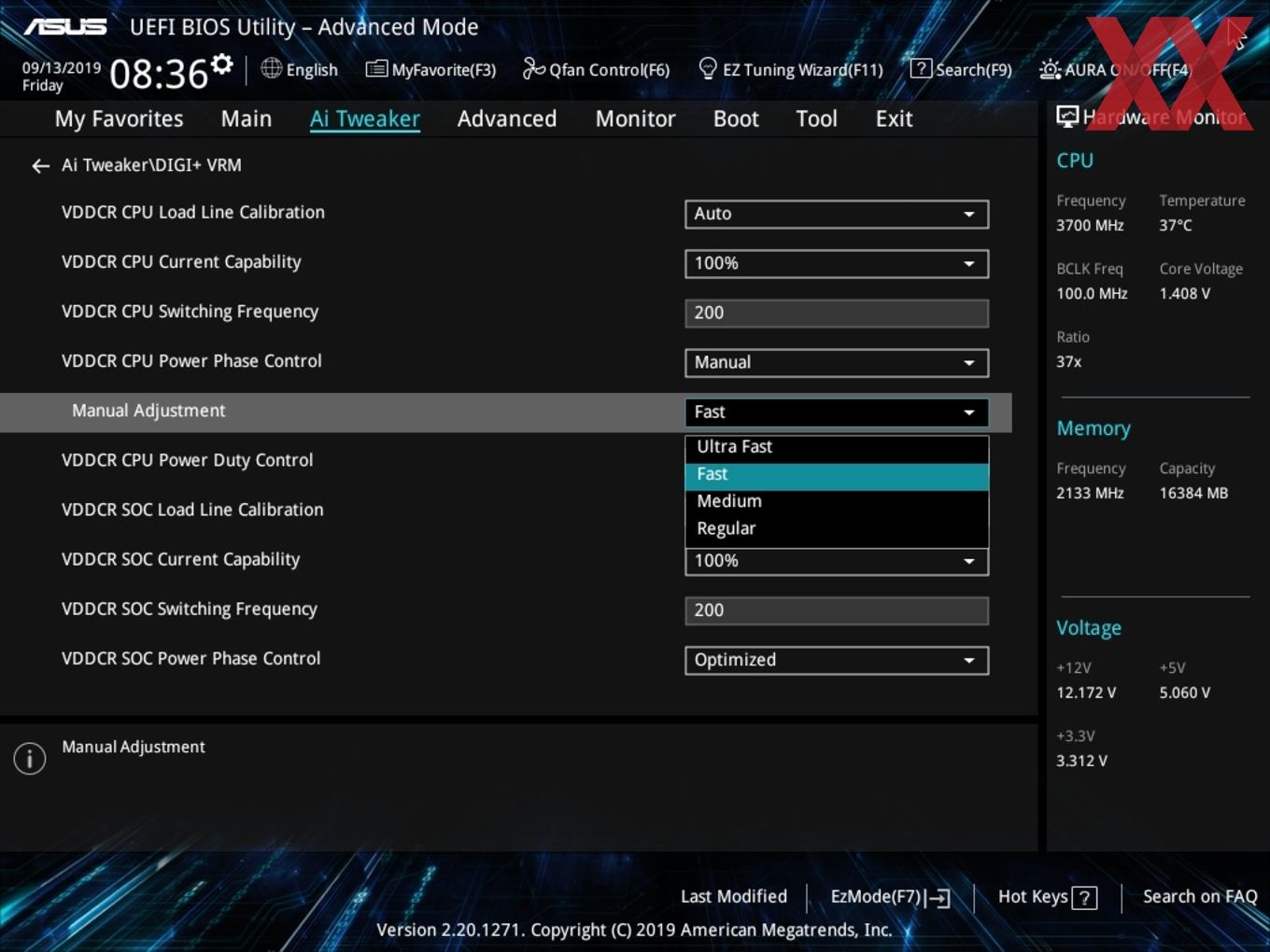Click the globe language icon
This screenshot has height=952, width=1270.
(271, 68)
